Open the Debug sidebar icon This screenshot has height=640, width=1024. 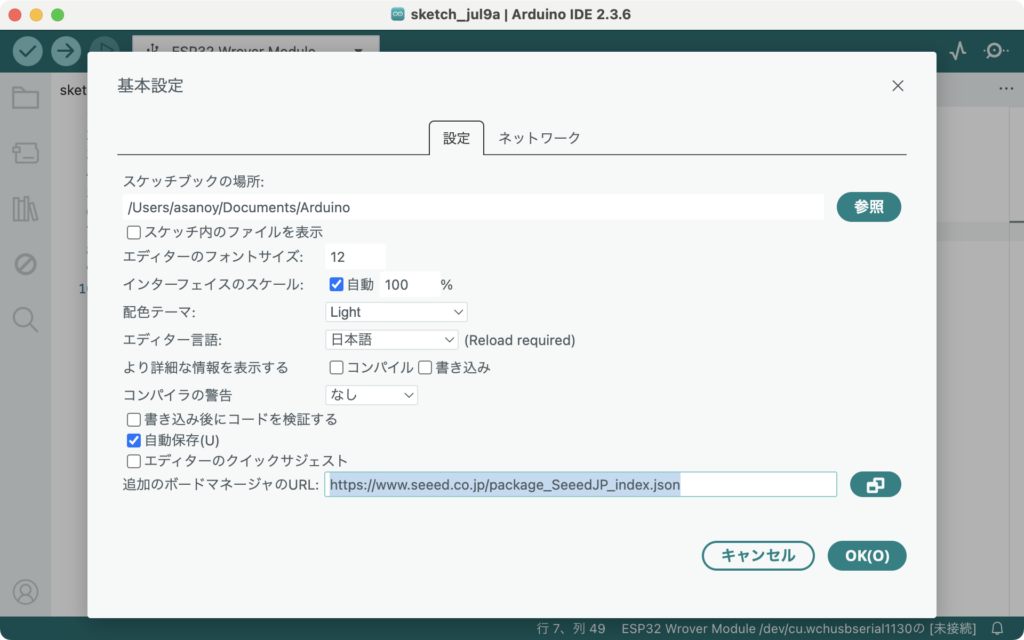(25, 264)
